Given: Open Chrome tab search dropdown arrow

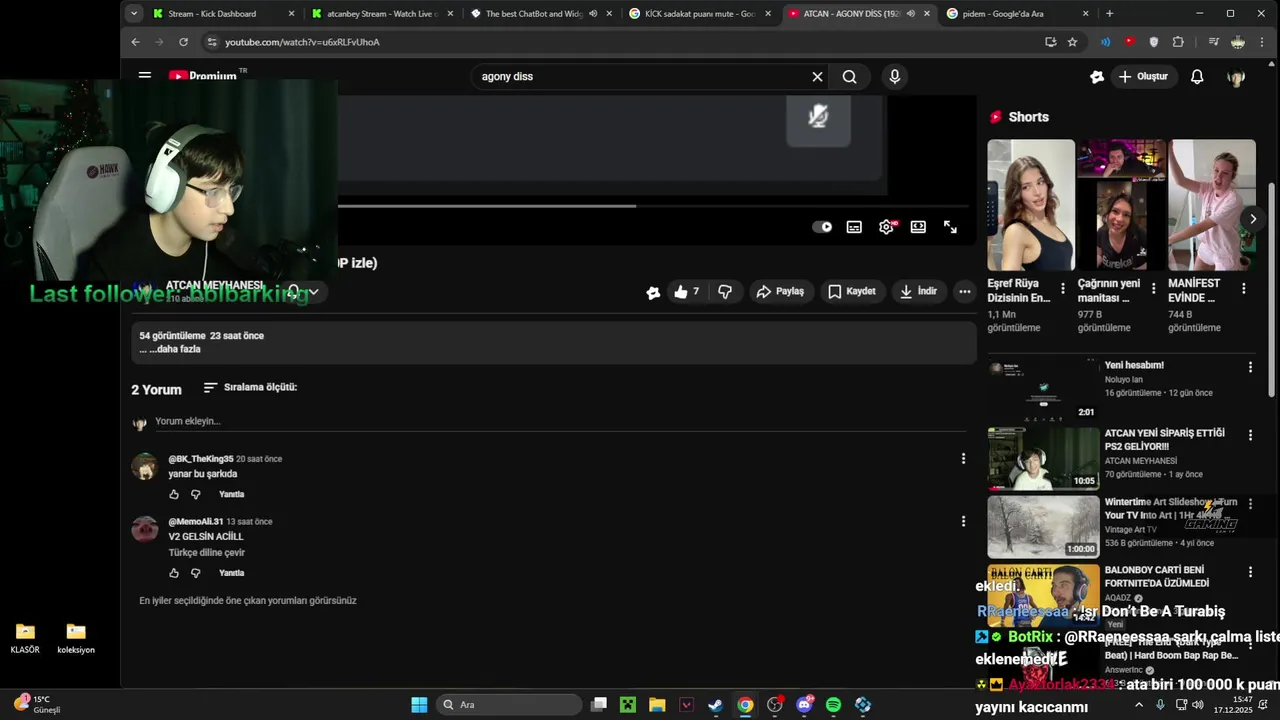Looking at the screenshot, I should point(134,13).
